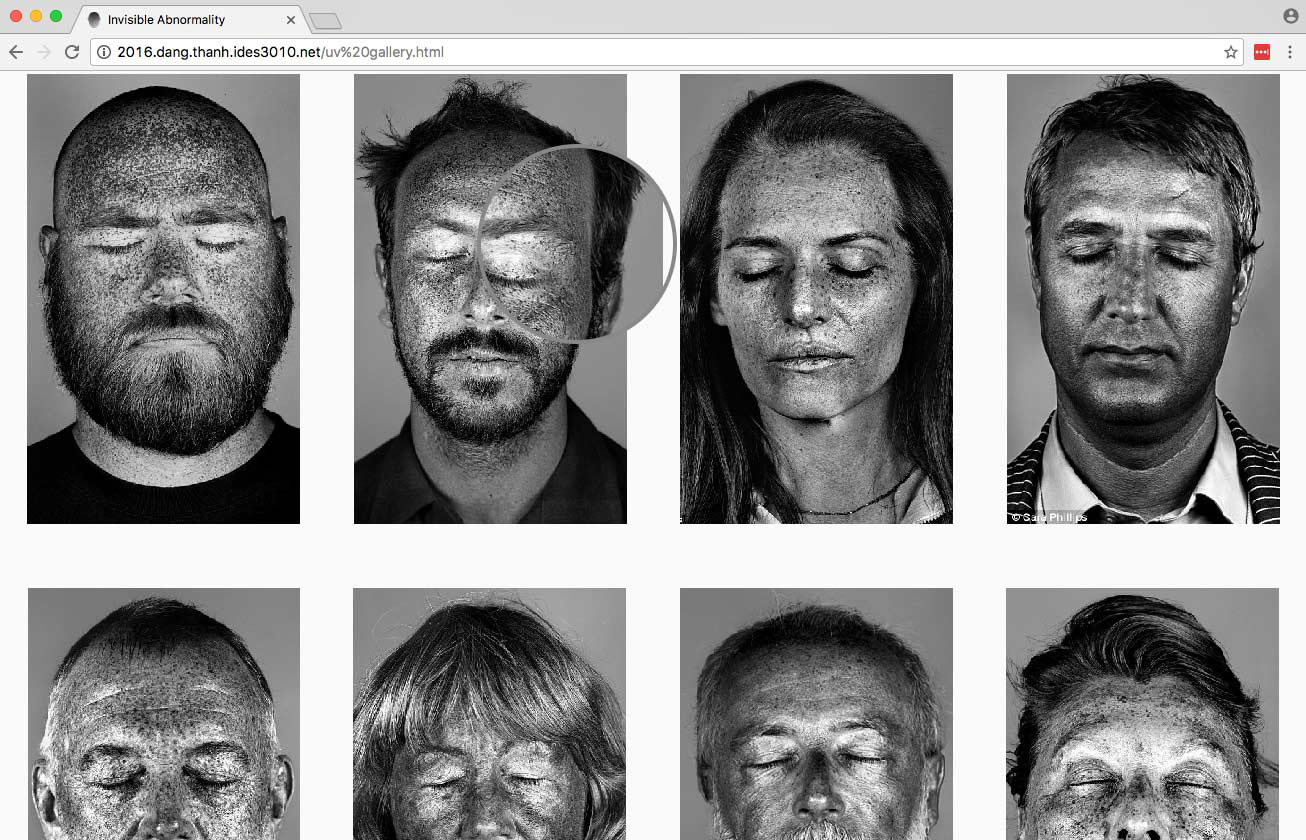Viewport: 1306px width, 840px height.
Task: Open the user profile icon in title bar
Action: (x=1291, y=16)
